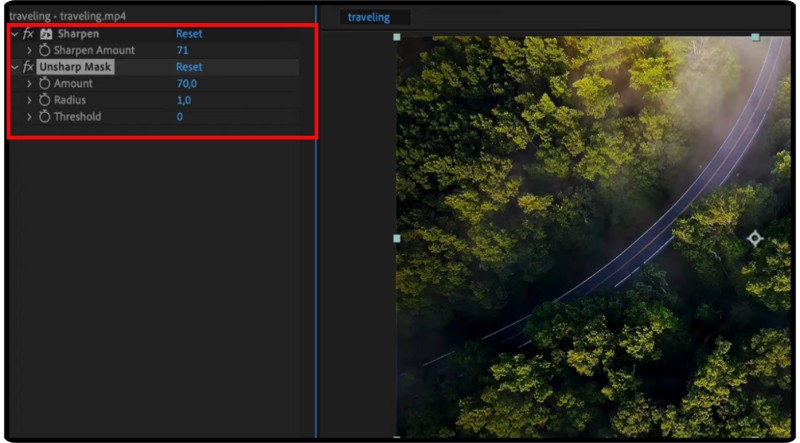This screenshot has width=800, height=443.
Task: Reset the Sharpen effect
Action: click(189, 34)
